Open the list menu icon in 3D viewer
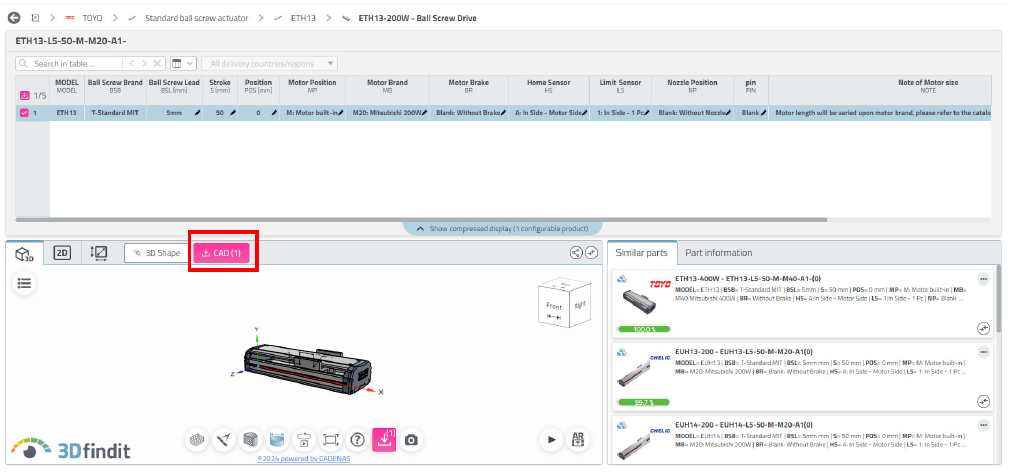 point(24,283)
